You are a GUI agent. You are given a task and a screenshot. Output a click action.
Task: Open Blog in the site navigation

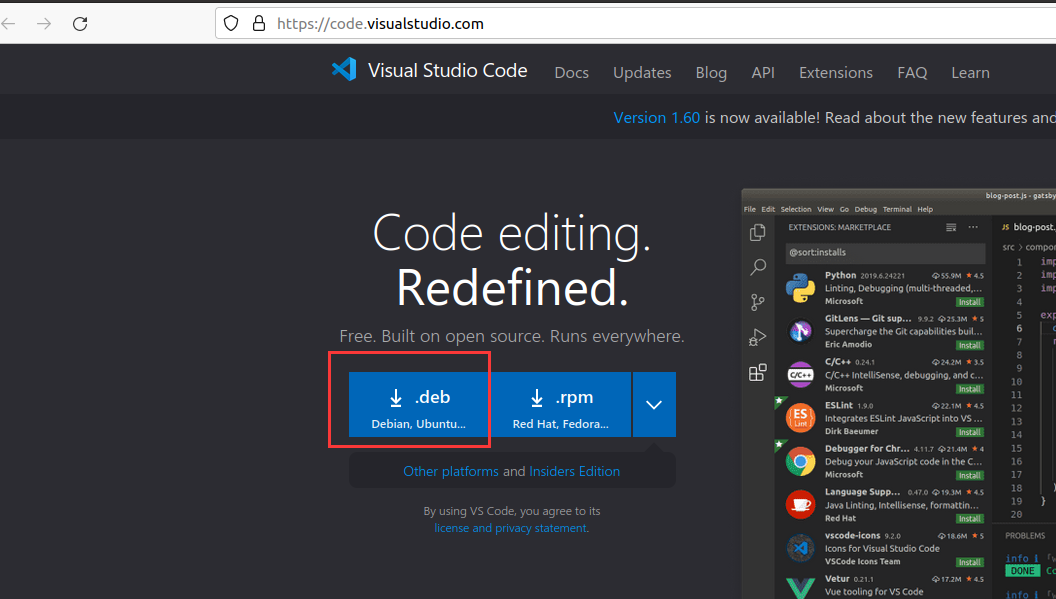click(x=711, y=73)
